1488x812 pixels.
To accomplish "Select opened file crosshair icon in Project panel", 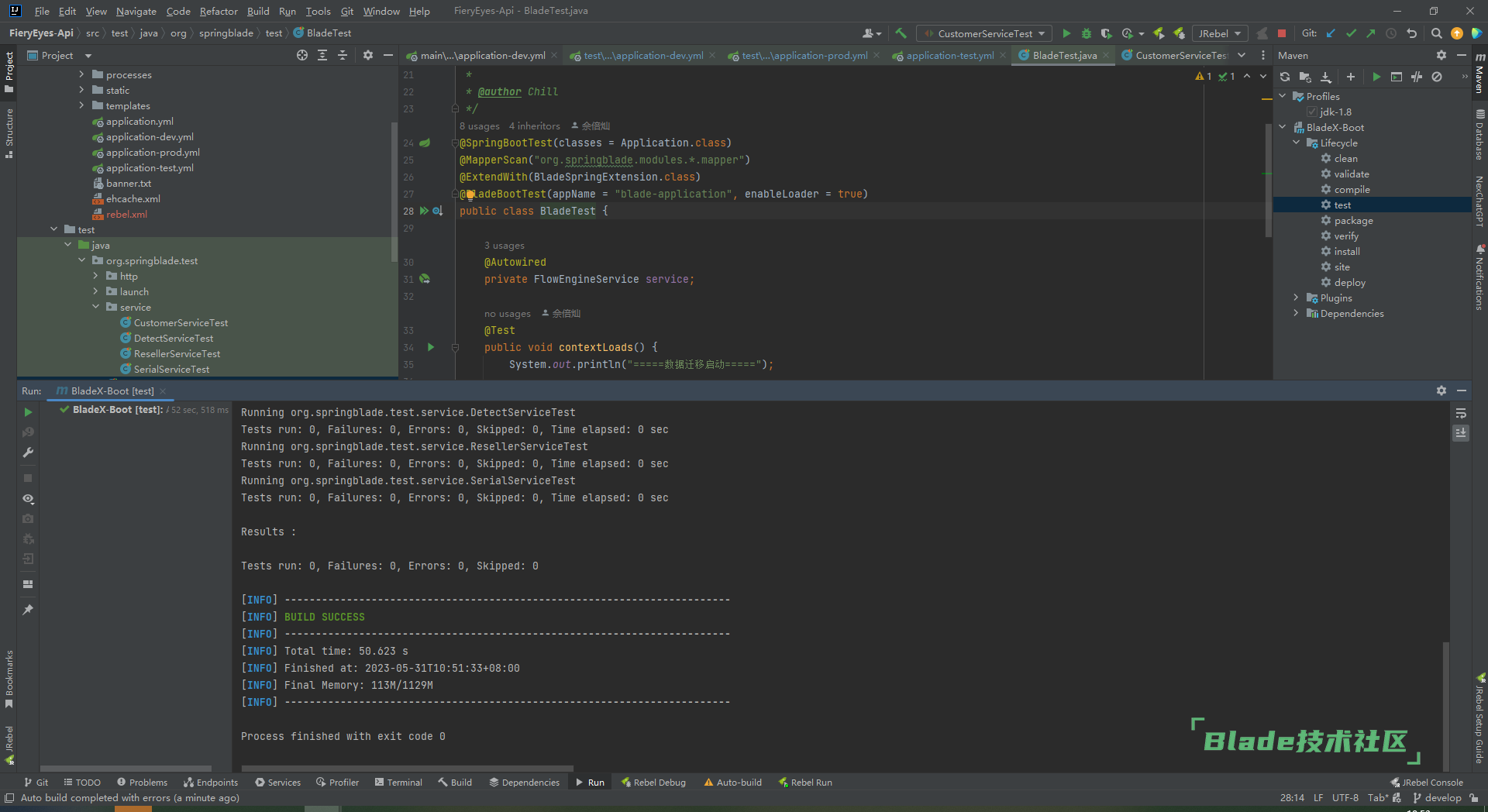I will pyautogui.click(x=302, y=55).
